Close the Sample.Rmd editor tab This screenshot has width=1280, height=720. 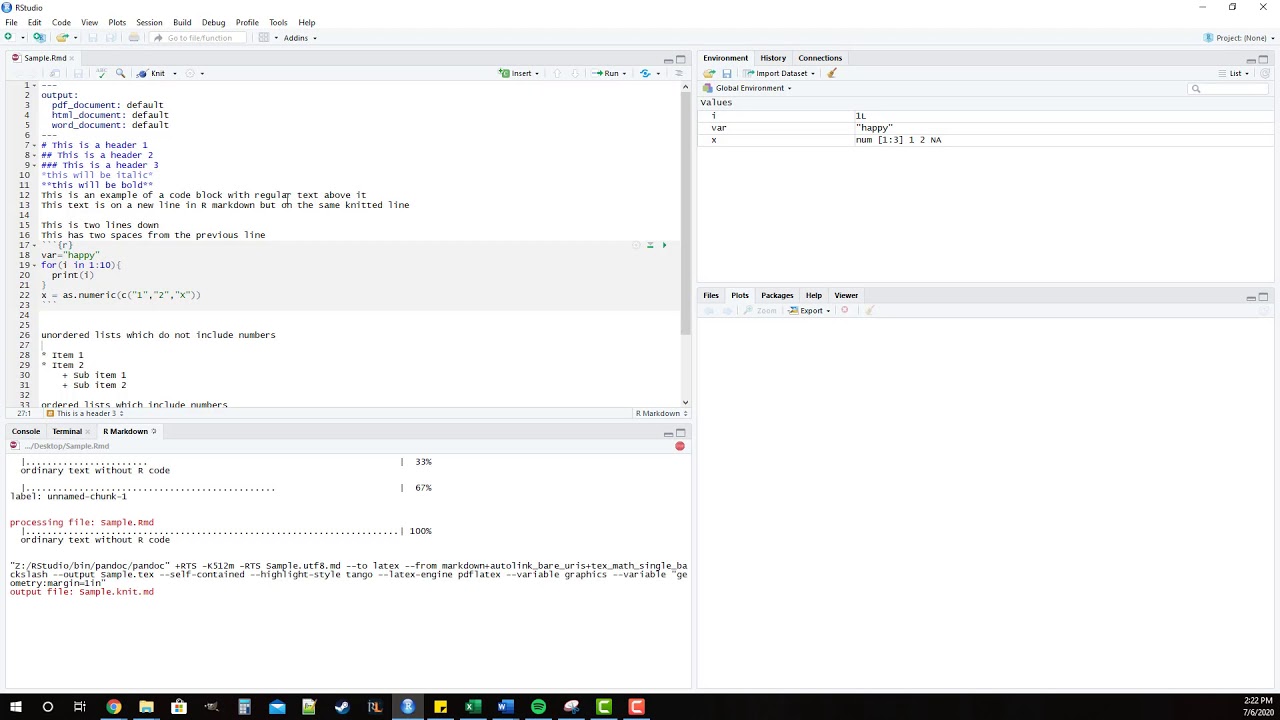click(74, 58)
